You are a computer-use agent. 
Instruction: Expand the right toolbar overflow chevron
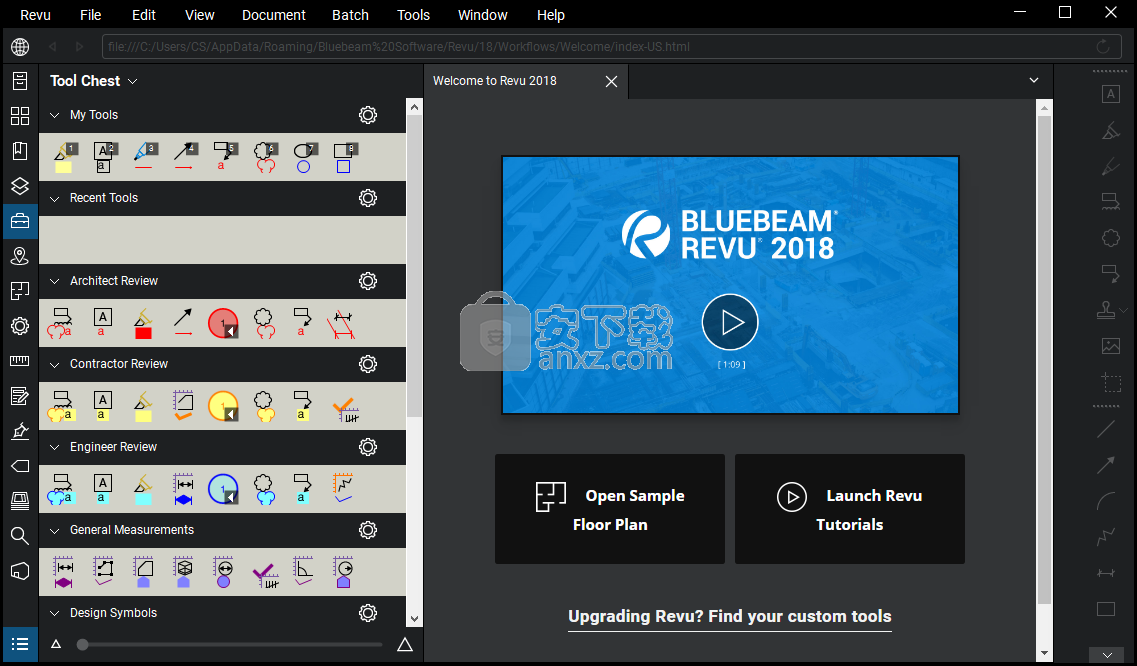pyautogui.click(x=1107, y=655)
